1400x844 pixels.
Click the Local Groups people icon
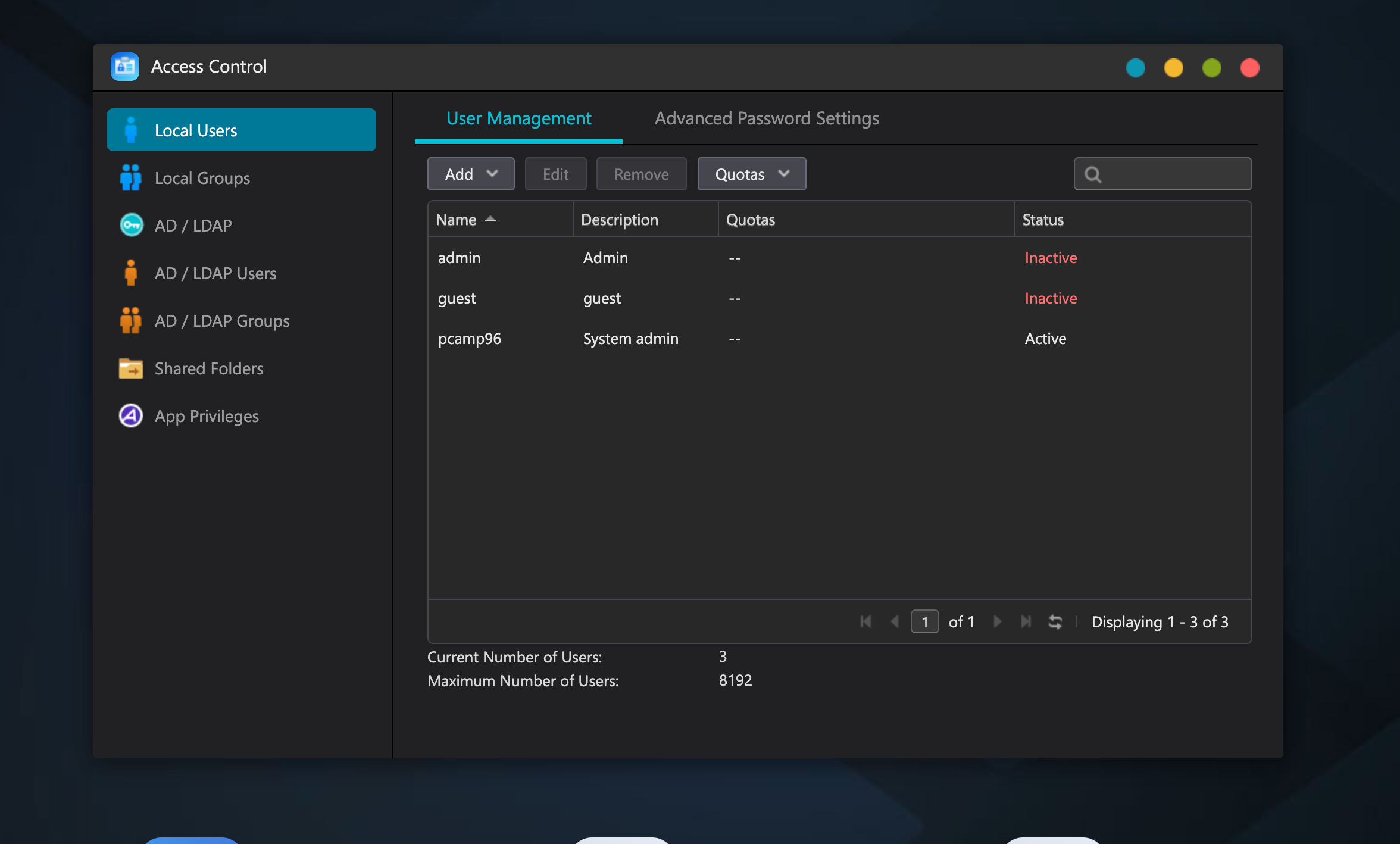[131, 177]
